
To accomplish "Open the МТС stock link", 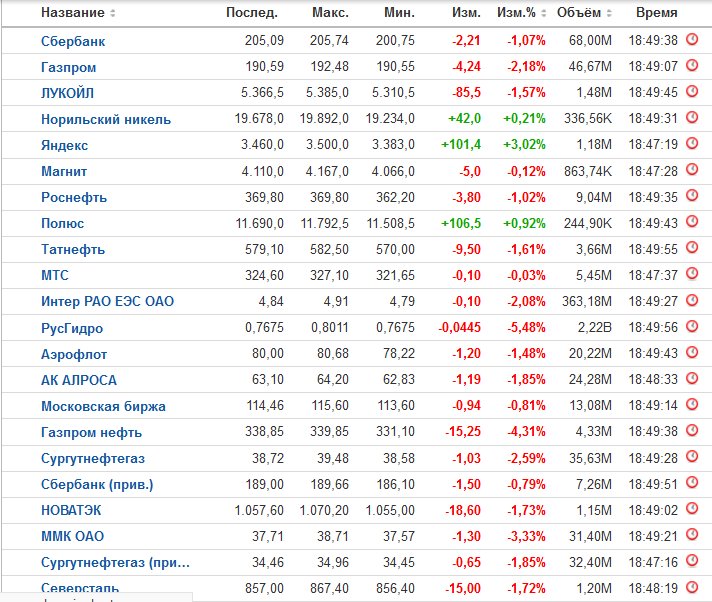I will click(x=55, y=276).
